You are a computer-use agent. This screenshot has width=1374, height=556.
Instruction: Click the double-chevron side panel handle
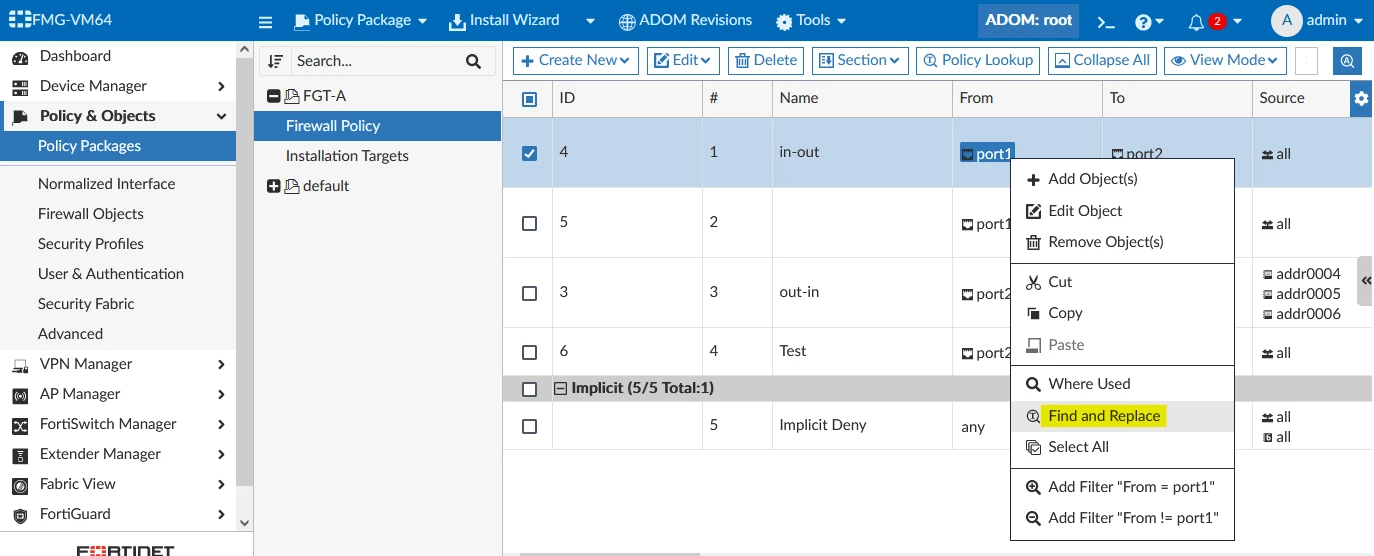pos(1366,282)
